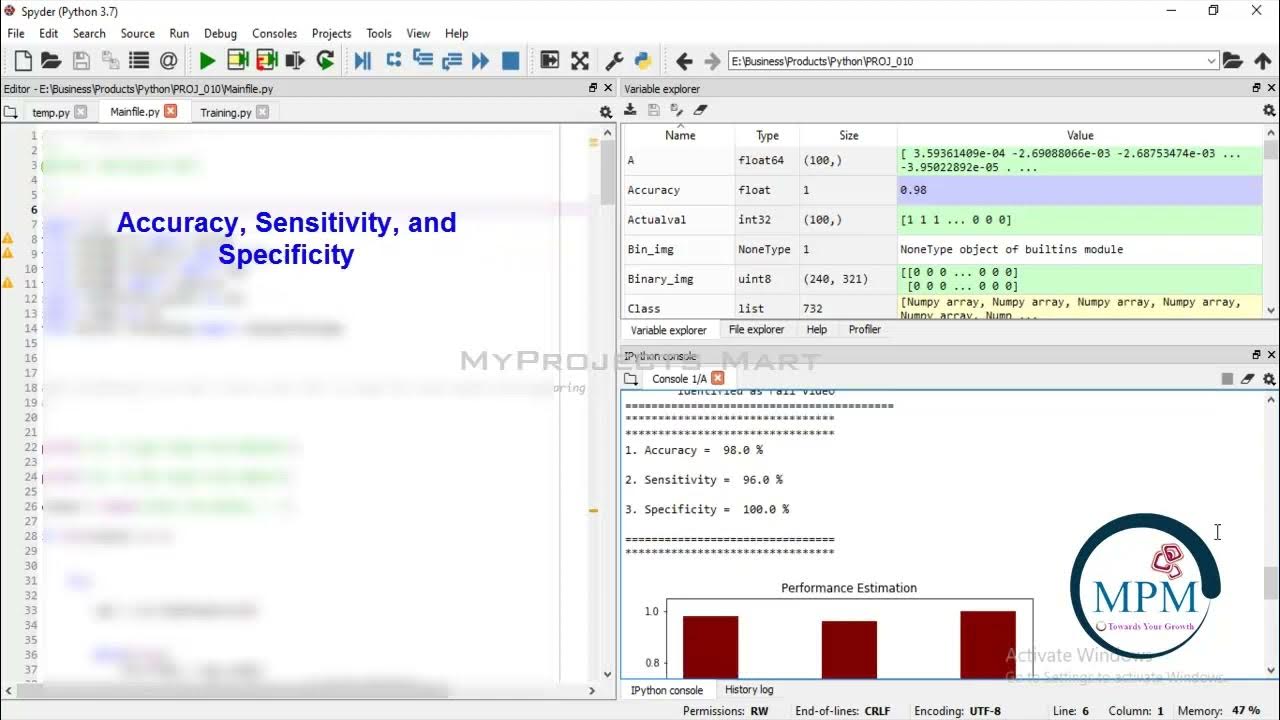Open Variable explorer options gear
The height and width of the screenshot is (720, 1280).
[x=1269, y=111]
